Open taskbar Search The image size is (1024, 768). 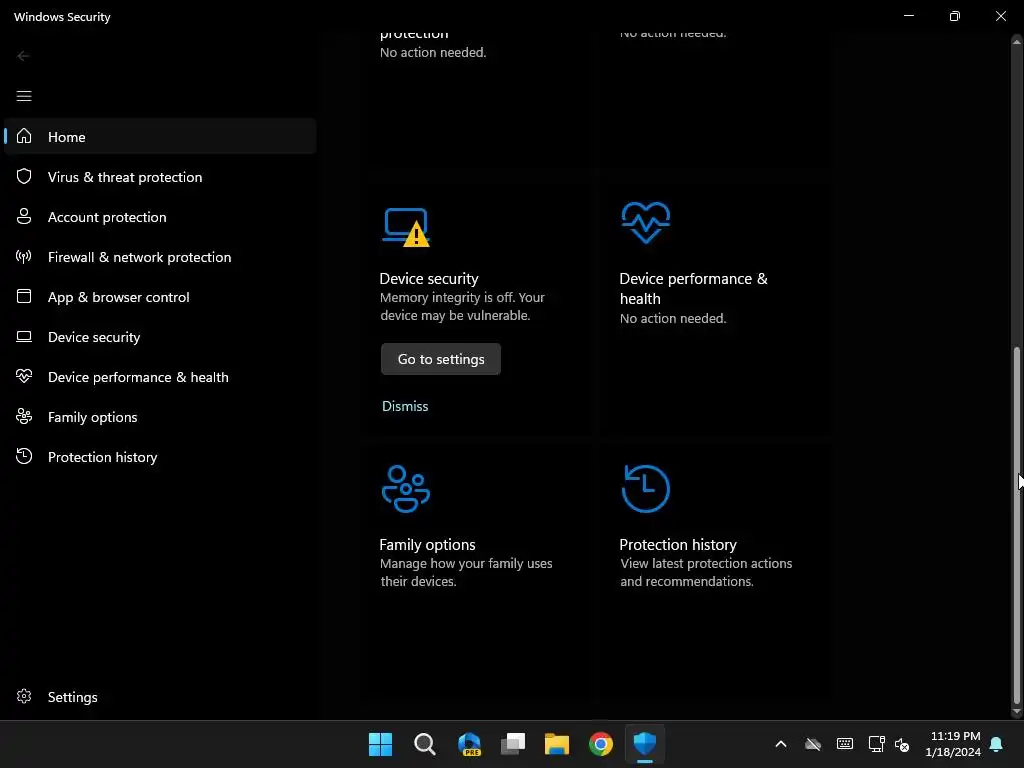pos(424,744)
